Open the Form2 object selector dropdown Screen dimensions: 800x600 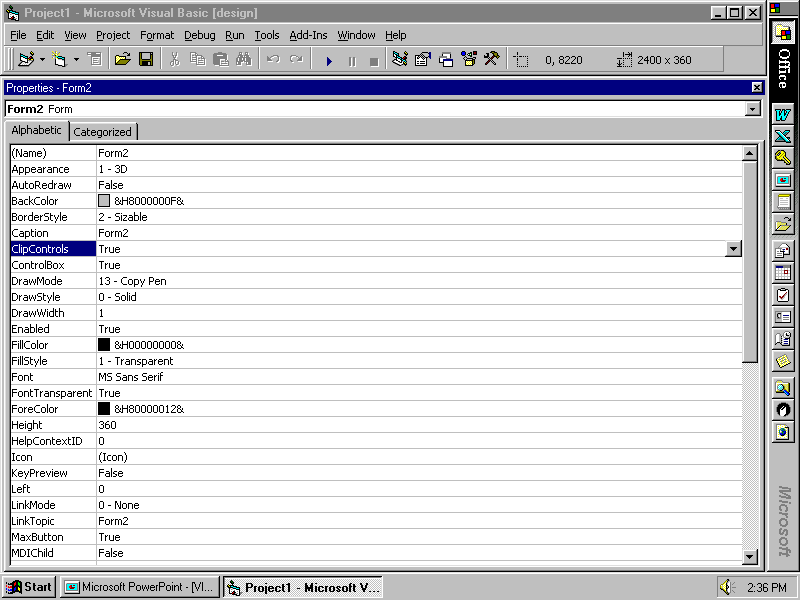[753, 109]
